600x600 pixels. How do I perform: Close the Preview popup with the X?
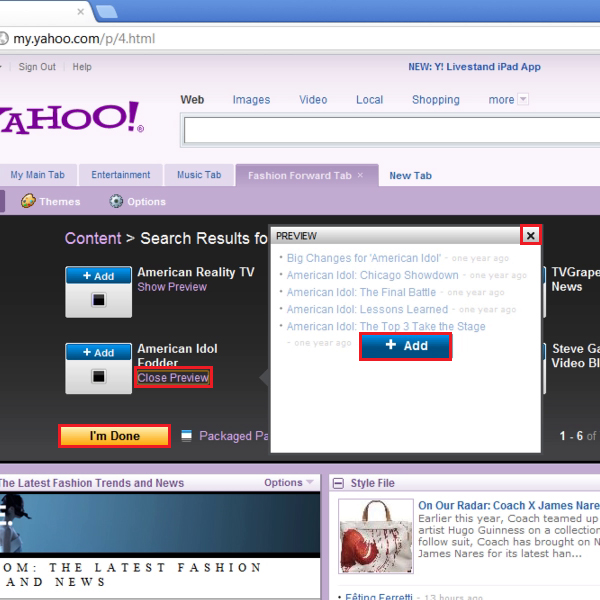coord(530,235)
